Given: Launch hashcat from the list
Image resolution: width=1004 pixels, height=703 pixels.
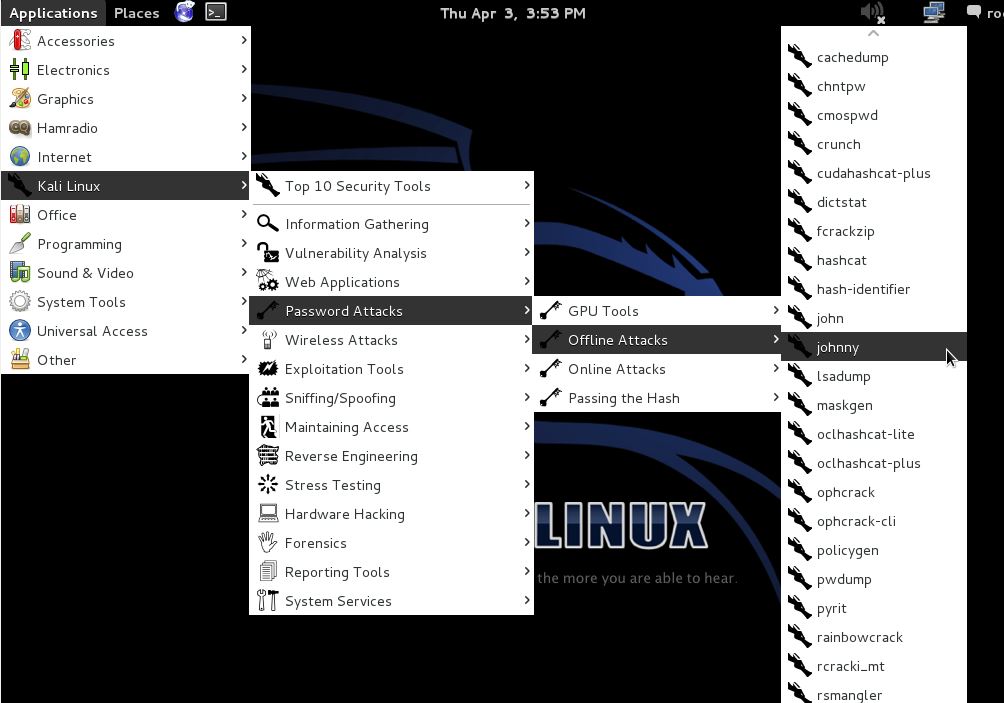Looking at the screenshot, I should tap(874, 260).
